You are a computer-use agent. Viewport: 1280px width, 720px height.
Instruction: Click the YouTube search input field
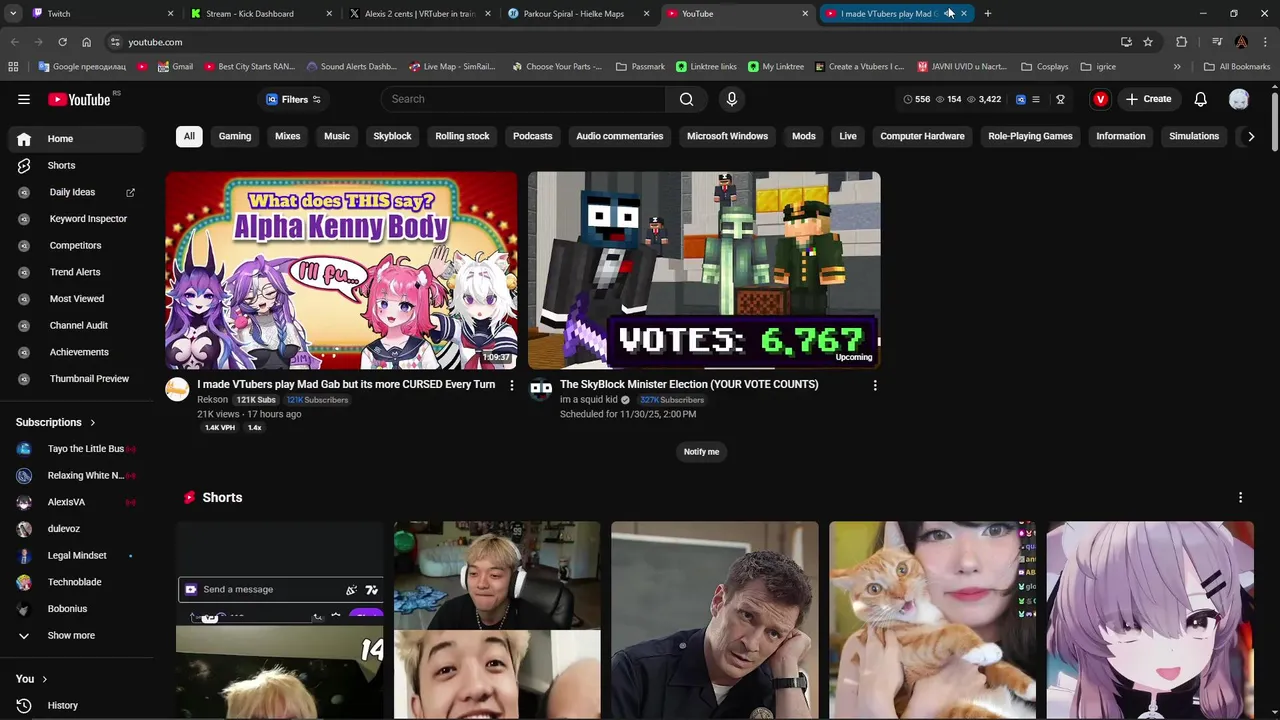click(x=523, y=99)
